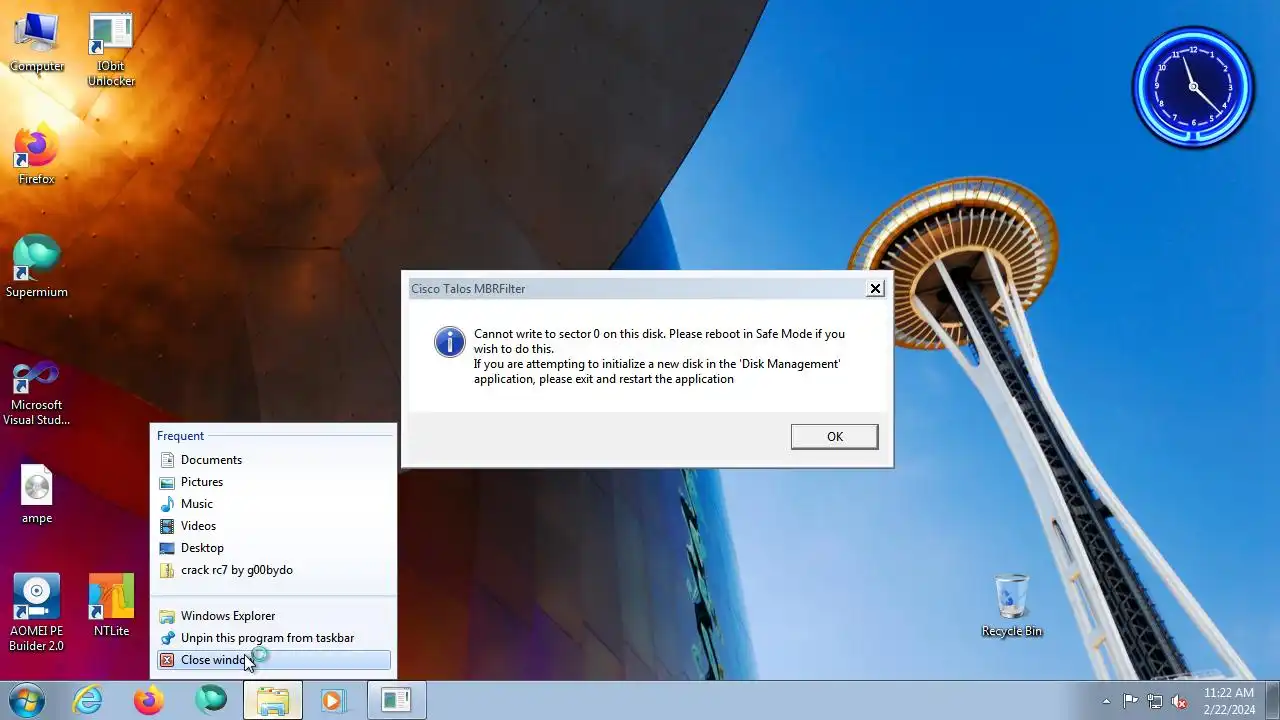Select Microsoft Visual Studio desktop shortcut
This screenshot has height=720, width=1280.
pyautogui.click(x=37, y=393)
